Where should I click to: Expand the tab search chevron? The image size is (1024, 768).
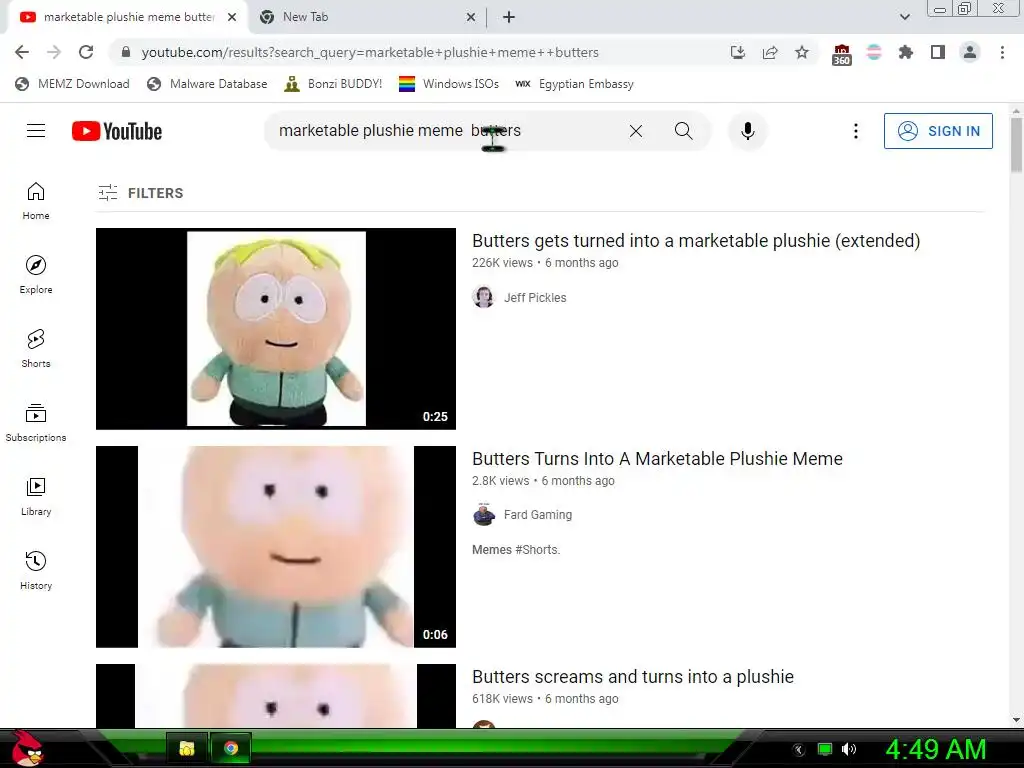904,17
